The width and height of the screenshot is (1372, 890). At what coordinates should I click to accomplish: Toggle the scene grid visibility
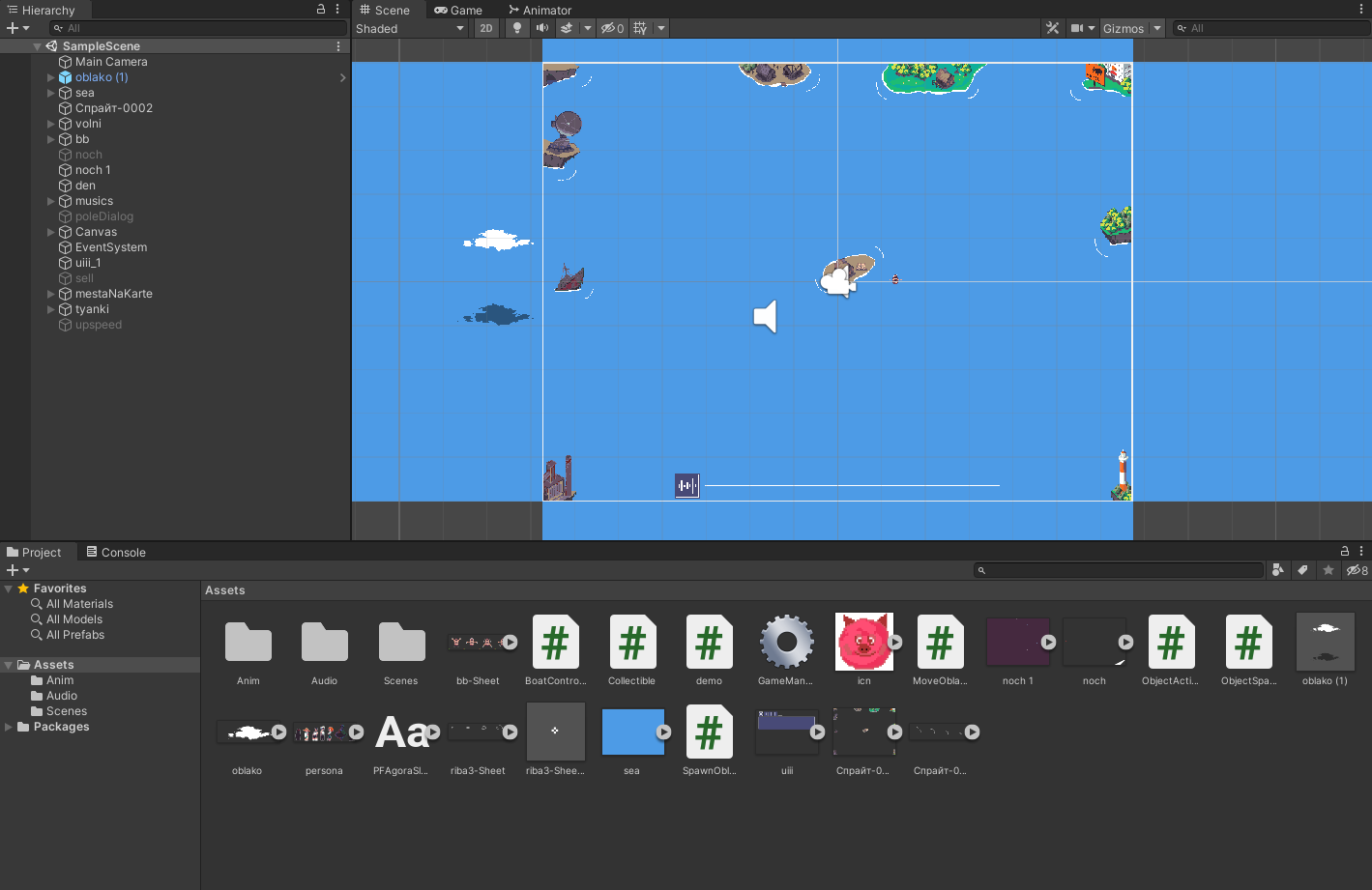click(640, 28)
